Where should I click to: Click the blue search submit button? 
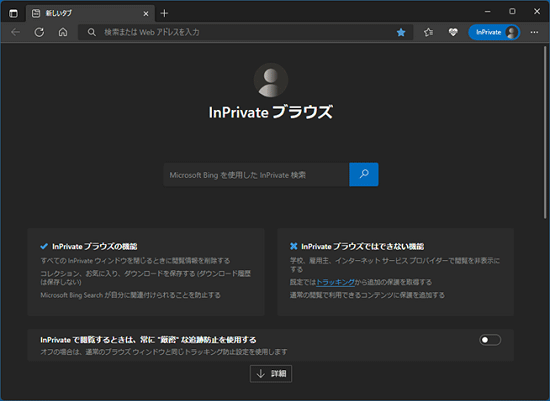pos(364,174)
